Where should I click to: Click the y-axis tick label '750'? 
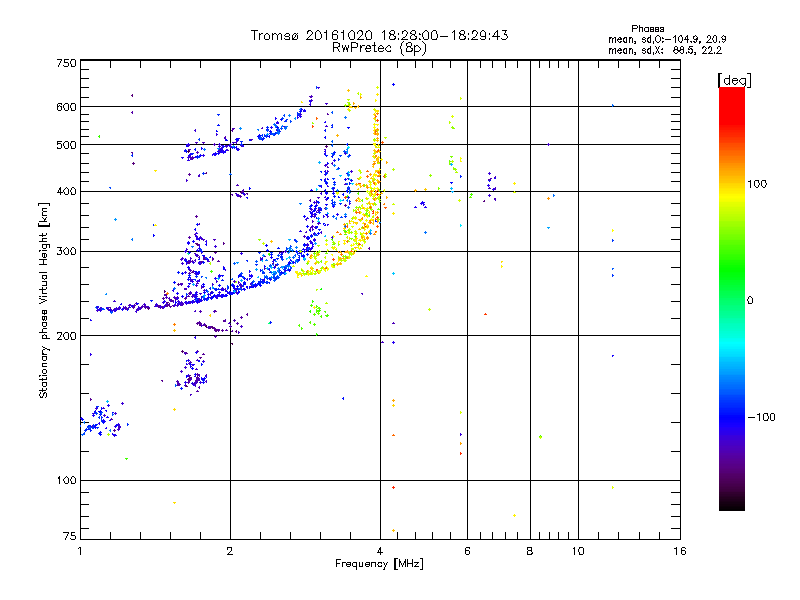coord(67,63)
